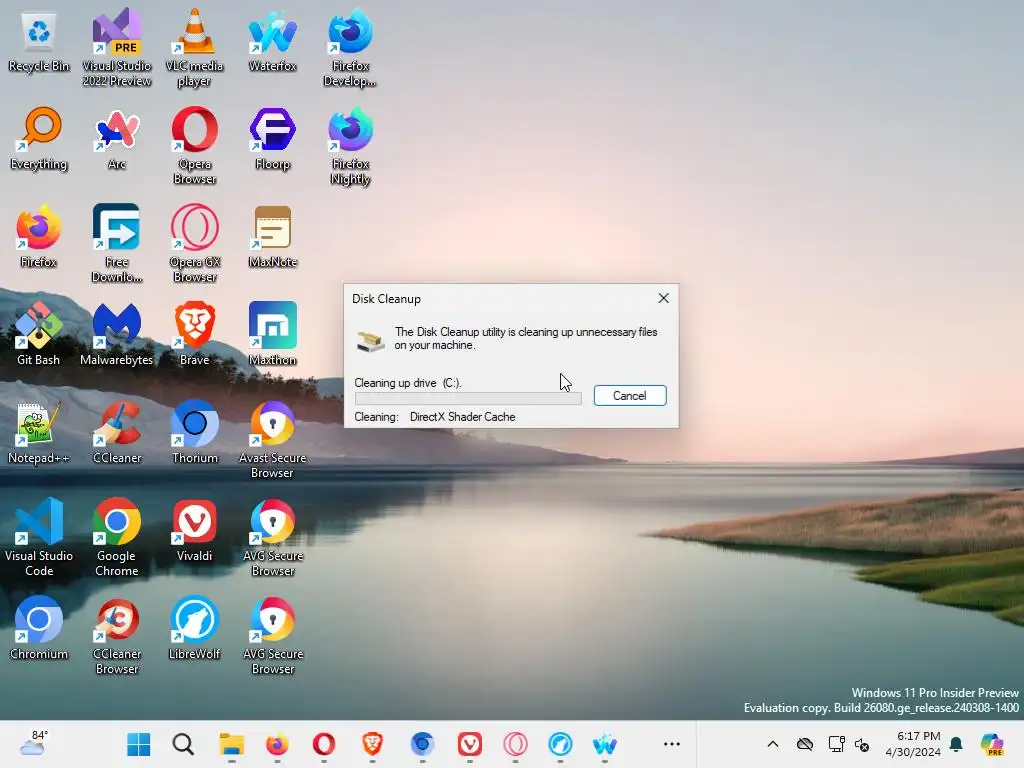Viewport: 1024px width, 768px height.
Task: Select the Git Bash desktop shortcut
Action: tap(39, 334)
